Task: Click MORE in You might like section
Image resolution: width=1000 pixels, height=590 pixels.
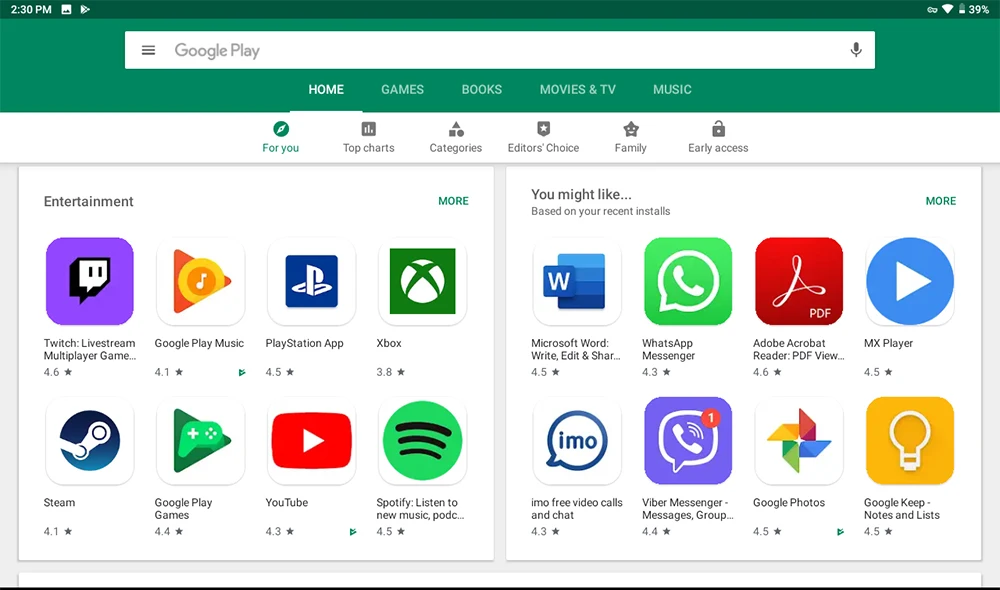Action: pos(941,201)
